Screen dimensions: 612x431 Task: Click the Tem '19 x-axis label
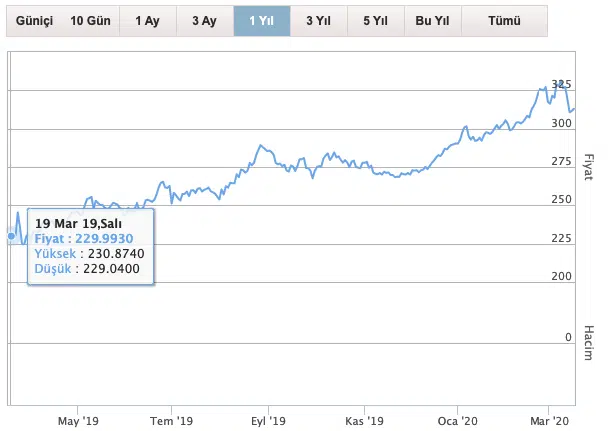coord(171,421)
